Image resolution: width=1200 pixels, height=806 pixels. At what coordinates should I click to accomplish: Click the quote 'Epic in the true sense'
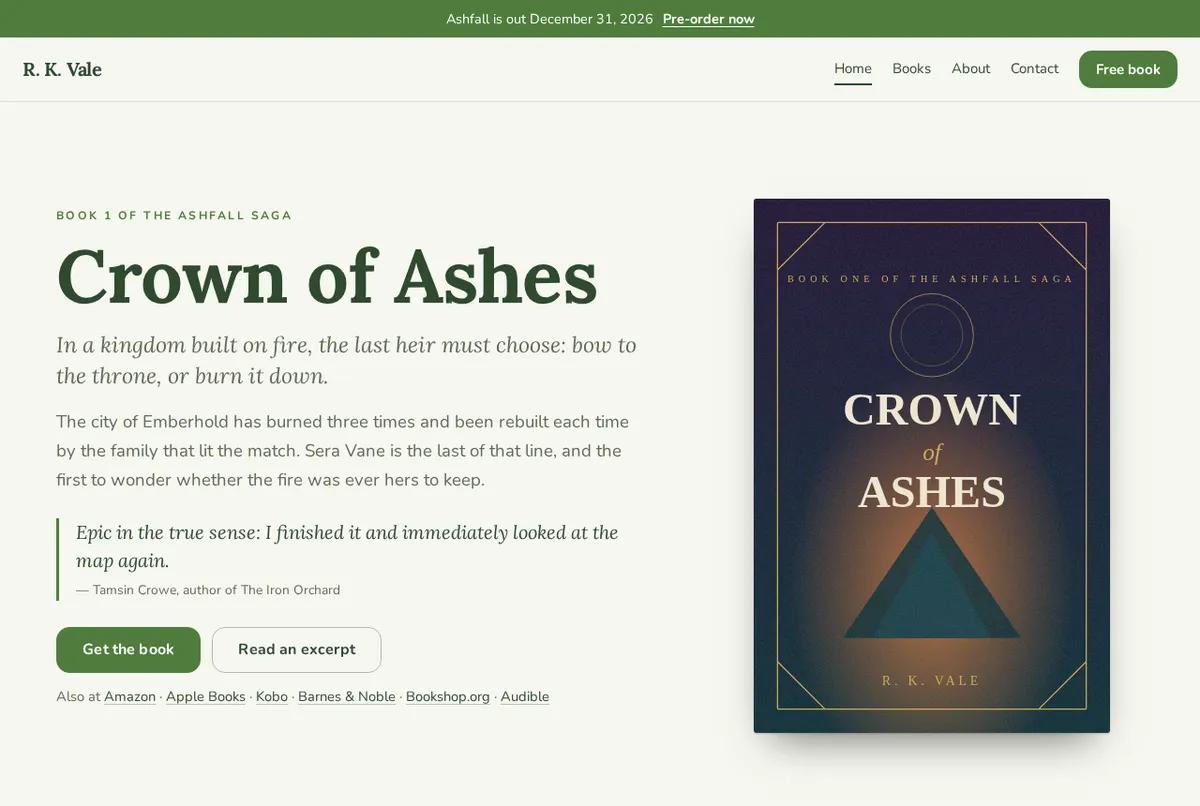(347, 546)
